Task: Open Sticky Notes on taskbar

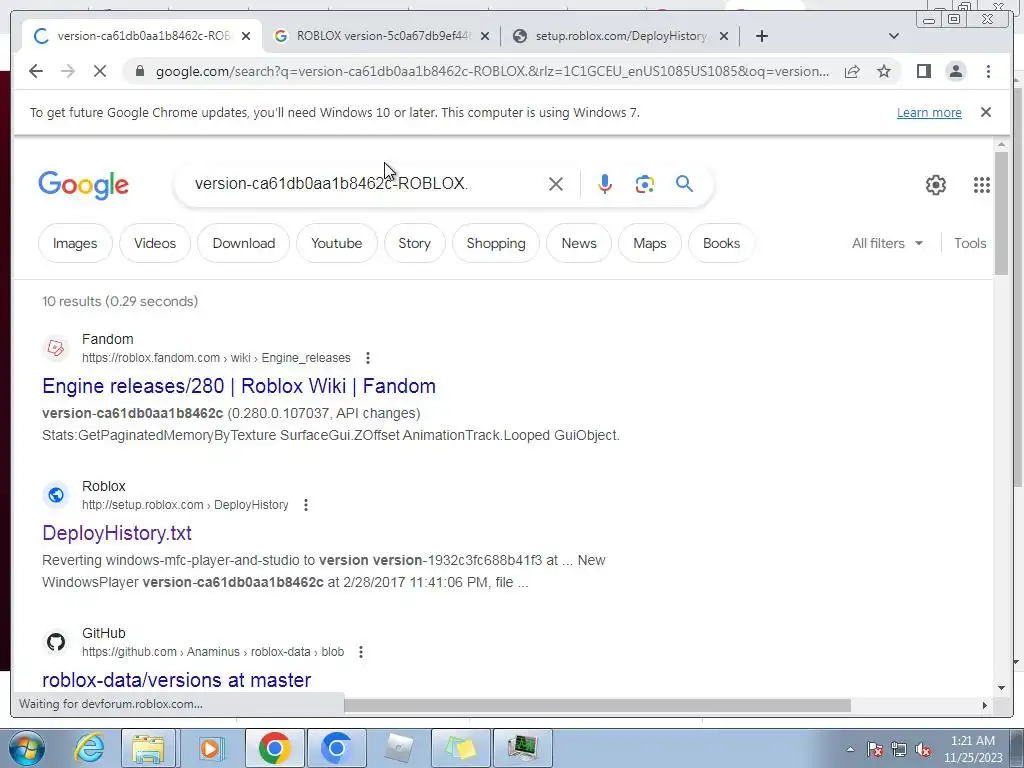Action: coord(460,748)
